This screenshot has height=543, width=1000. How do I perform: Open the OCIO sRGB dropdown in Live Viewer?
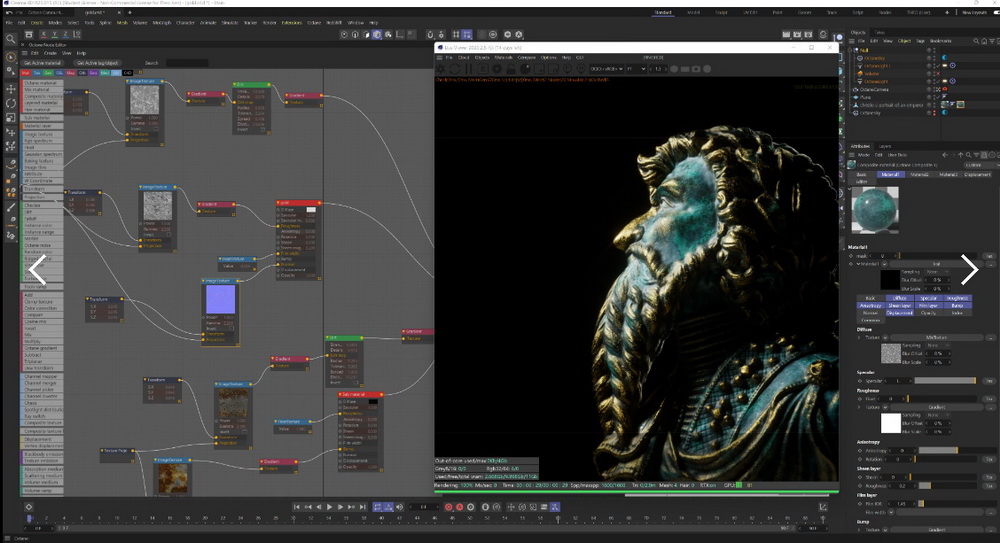[x=606, y=69]
